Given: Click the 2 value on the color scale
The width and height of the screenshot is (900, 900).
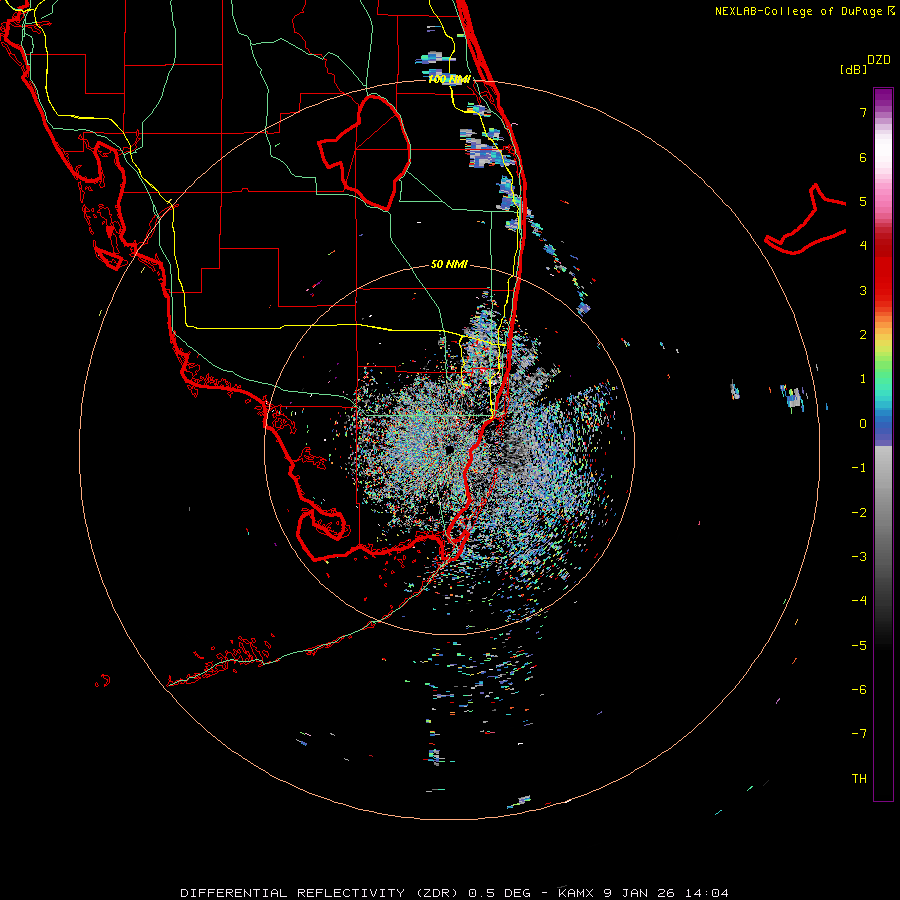Looking at the screenshot, I should pyautogui.click(x=863, y=335).
